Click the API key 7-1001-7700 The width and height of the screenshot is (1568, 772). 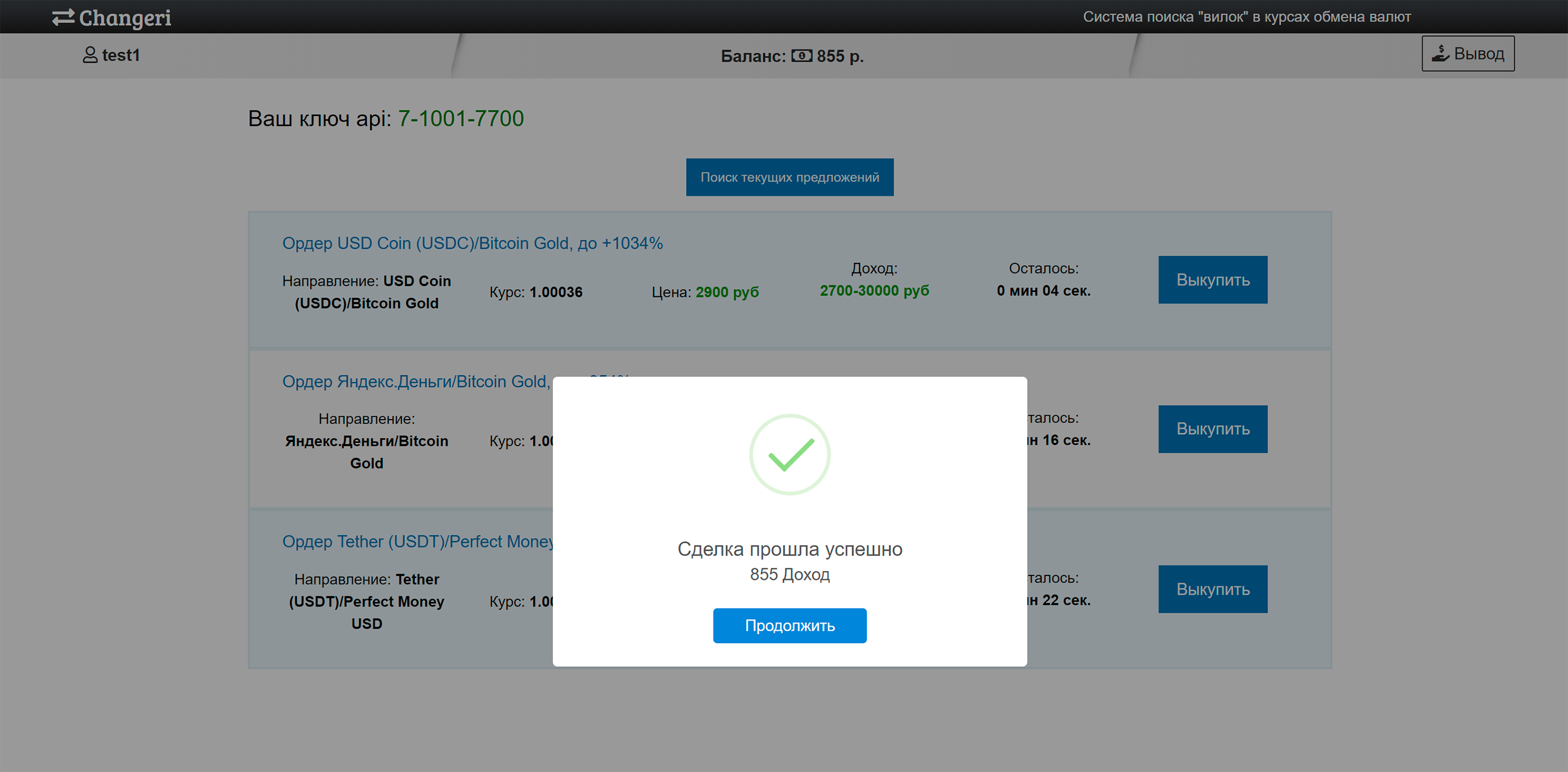click(461, 118)
